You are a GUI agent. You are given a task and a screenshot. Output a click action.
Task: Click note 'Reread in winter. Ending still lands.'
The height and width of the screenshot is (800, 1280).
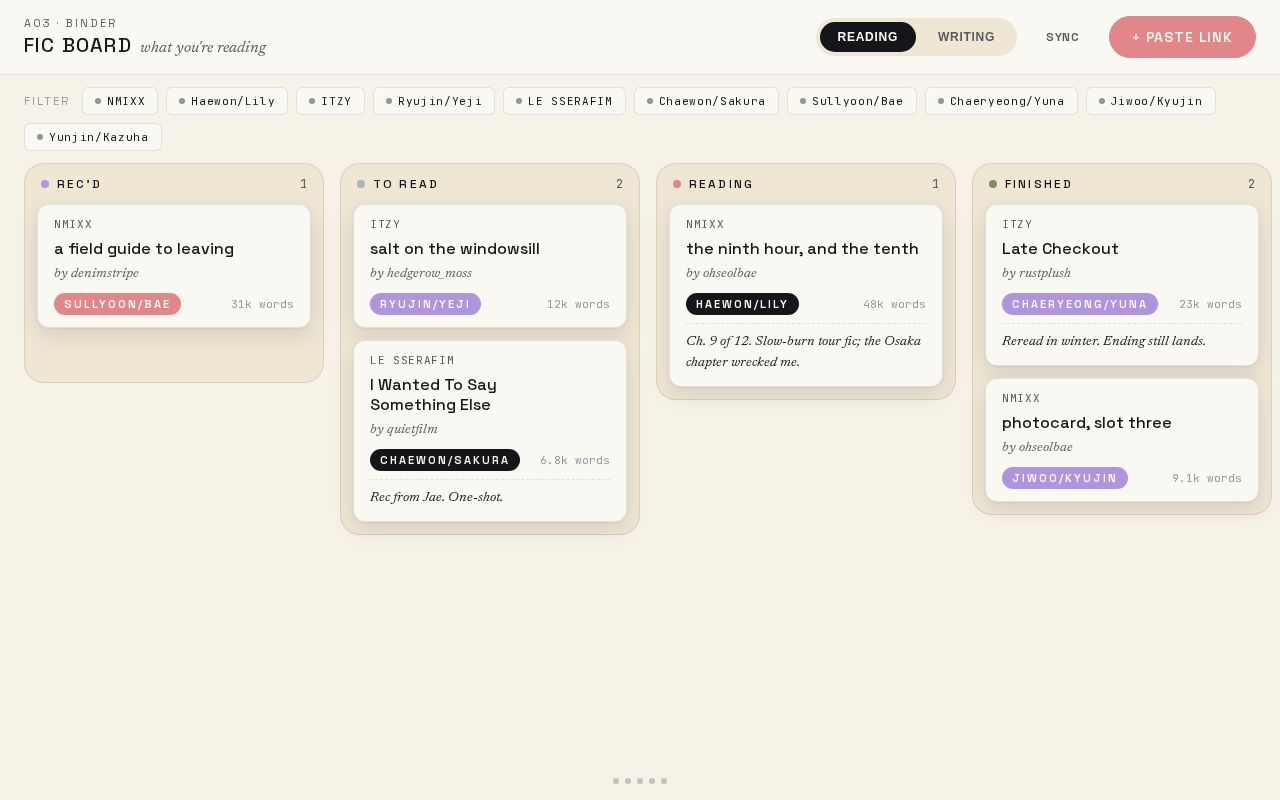click(1104, 341)
